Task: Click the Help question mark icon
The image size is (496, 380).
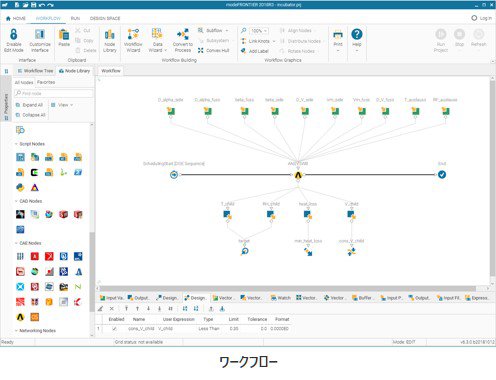Action: tap(357, 34)
